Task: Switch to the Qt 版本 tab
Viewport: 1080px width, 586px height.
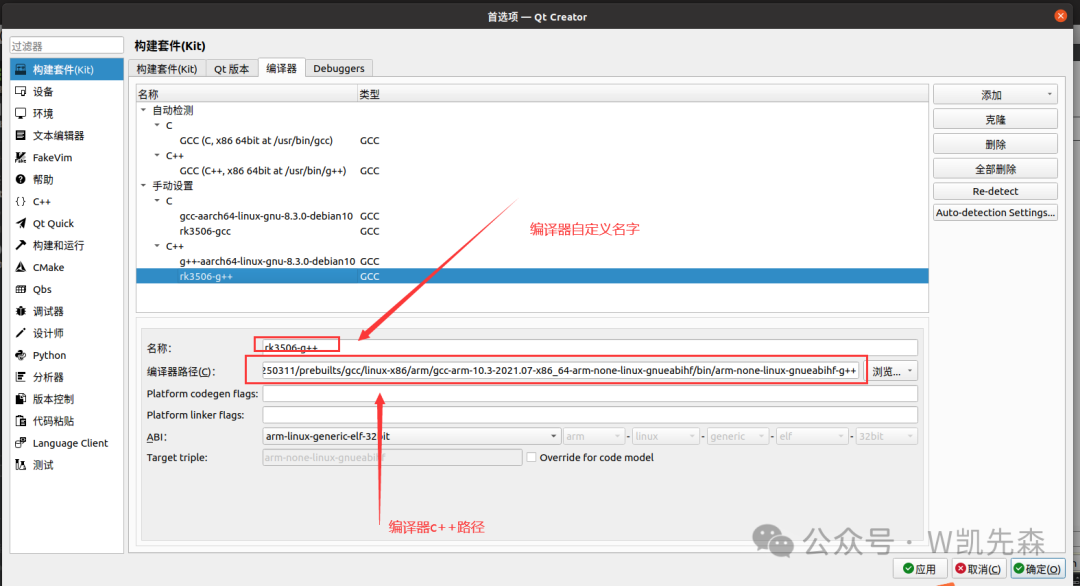Action: (x=231, y=69)
